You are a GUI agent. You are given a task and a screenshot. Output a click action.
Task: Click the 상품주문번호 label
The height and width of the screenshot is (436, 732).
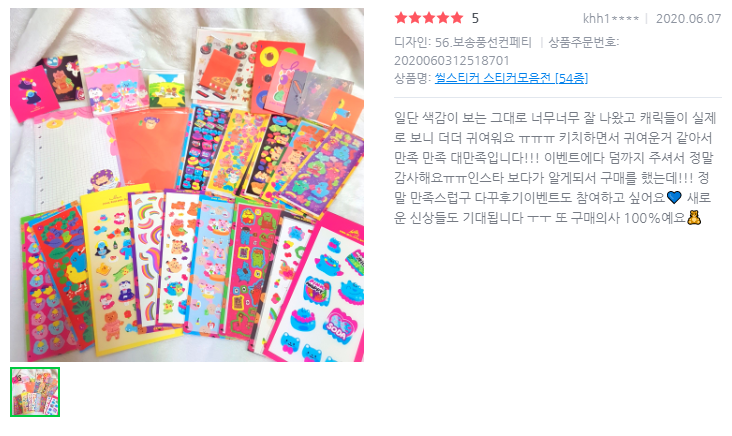coord(583,42)
